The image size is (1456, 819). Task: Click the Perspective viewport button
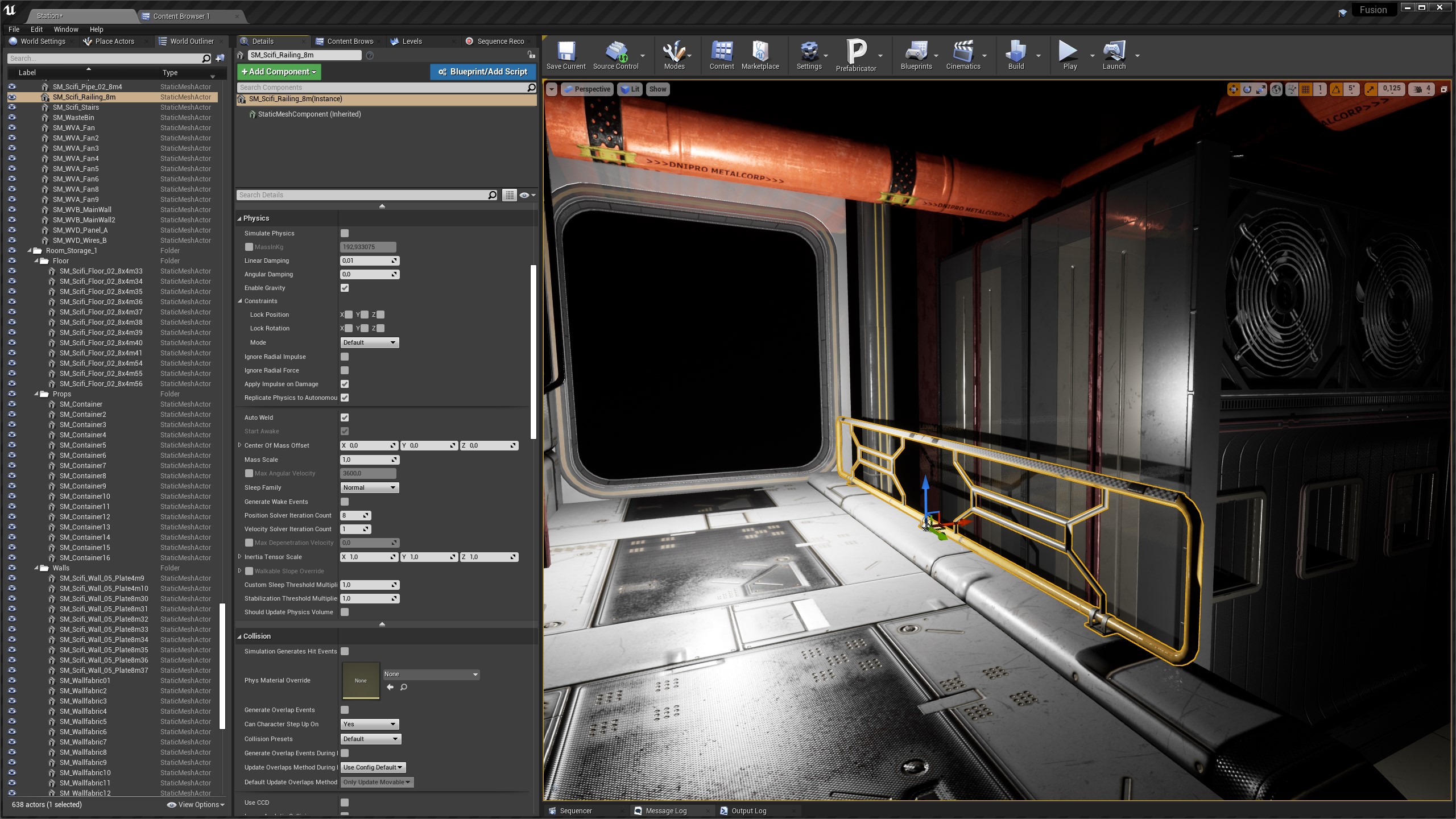(586, 89)
